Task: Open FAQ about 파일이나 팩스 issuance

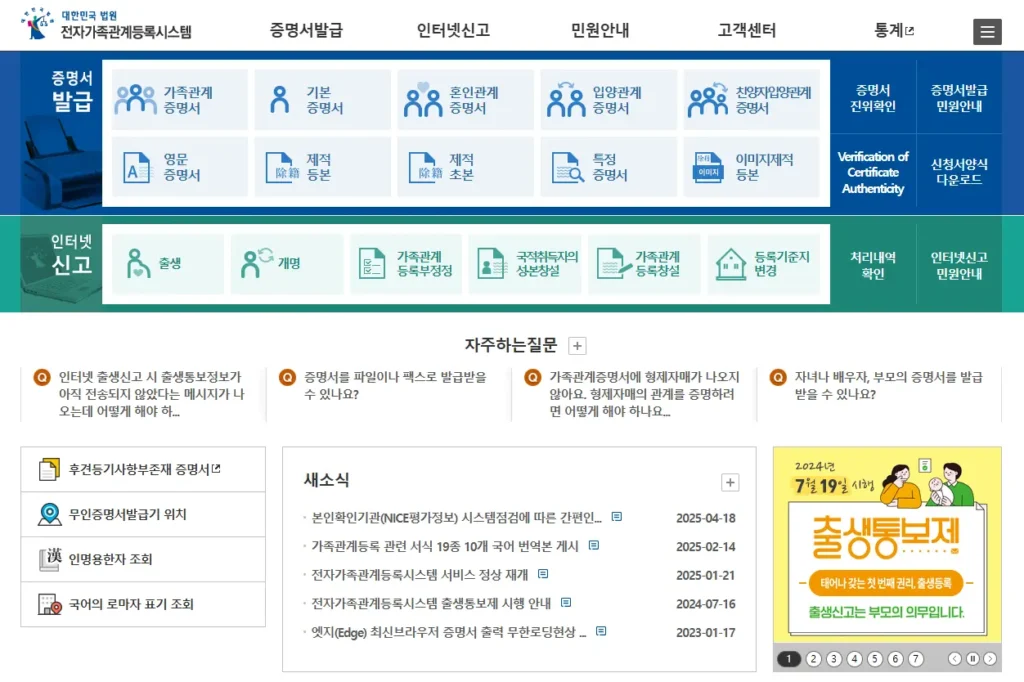Action: pyautogui.click(x=395, y=385)
